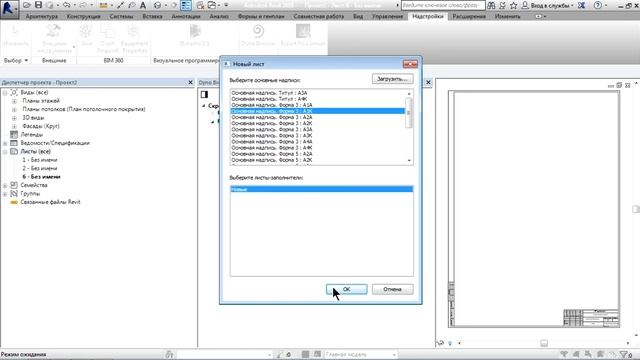Select the Text tool 'A' icon
The height and width of the screenshot is (360, 640).
(x=143, y=5)
